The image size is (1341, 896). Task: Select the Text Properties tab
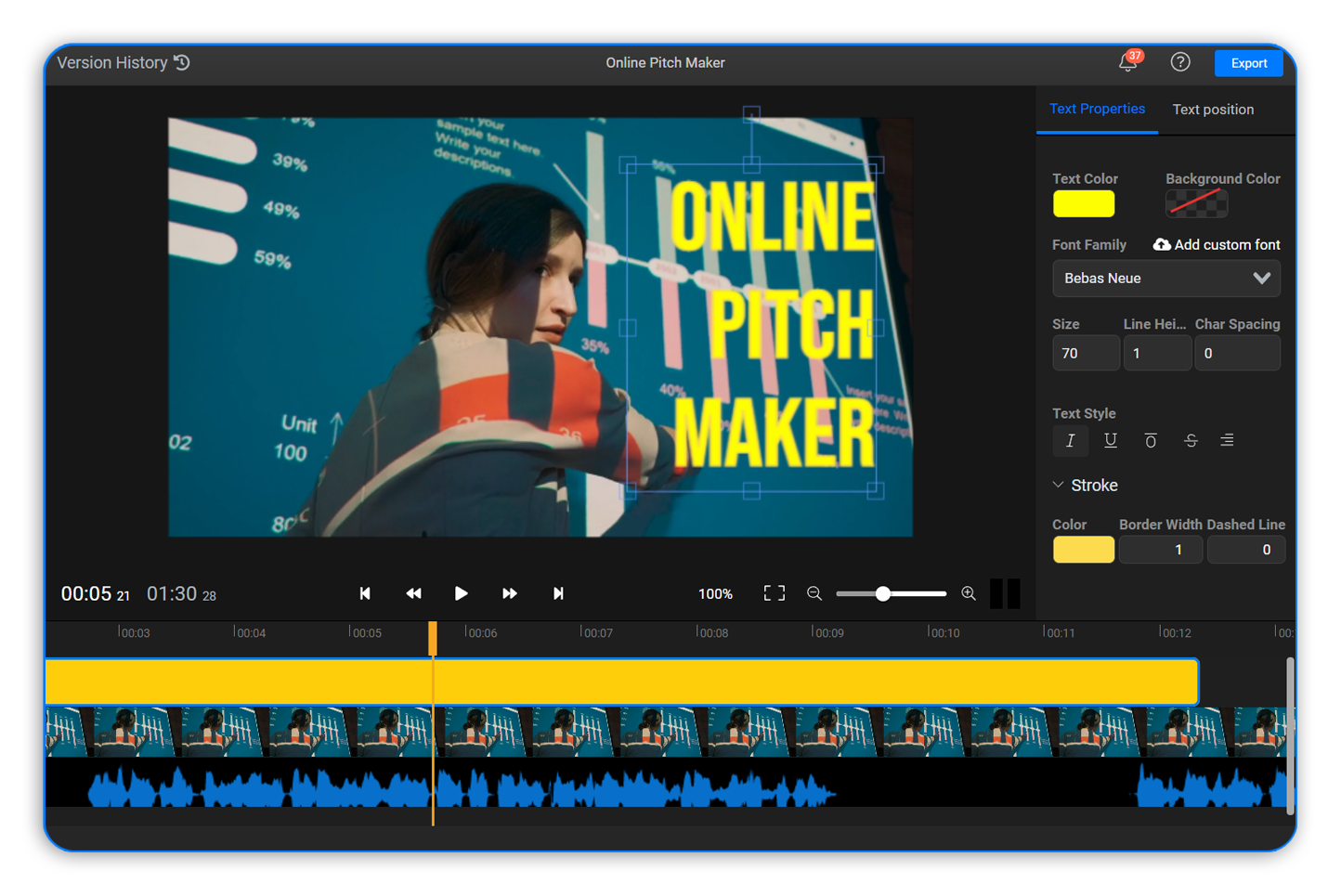tap(1097, 109)
